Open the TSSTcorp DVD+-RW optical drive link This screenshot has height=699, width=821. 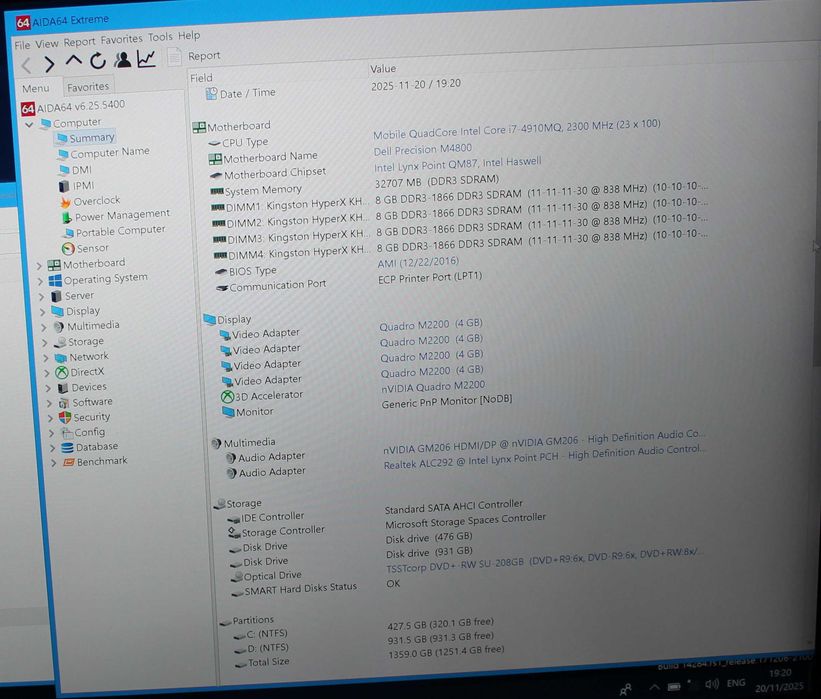click(x=545, y=560)
